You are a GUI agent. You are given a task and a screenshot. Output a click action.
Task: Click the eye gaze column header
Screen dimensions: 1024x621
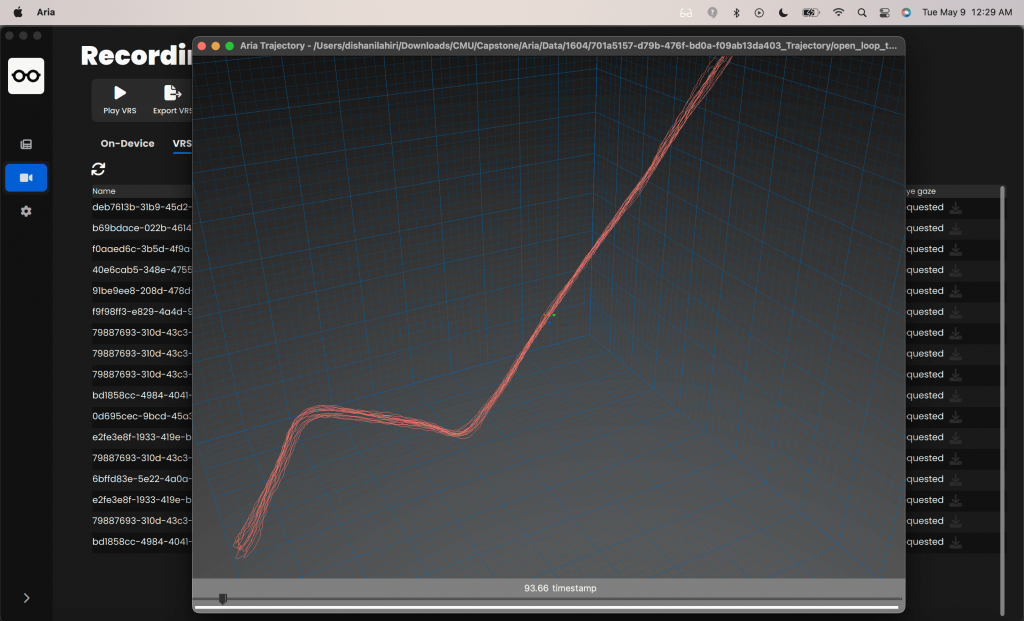(921, 191)
